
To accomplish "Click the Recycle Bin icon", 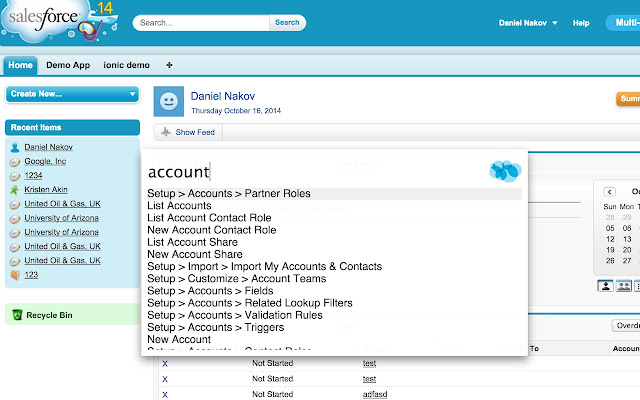I will point(17,315).
